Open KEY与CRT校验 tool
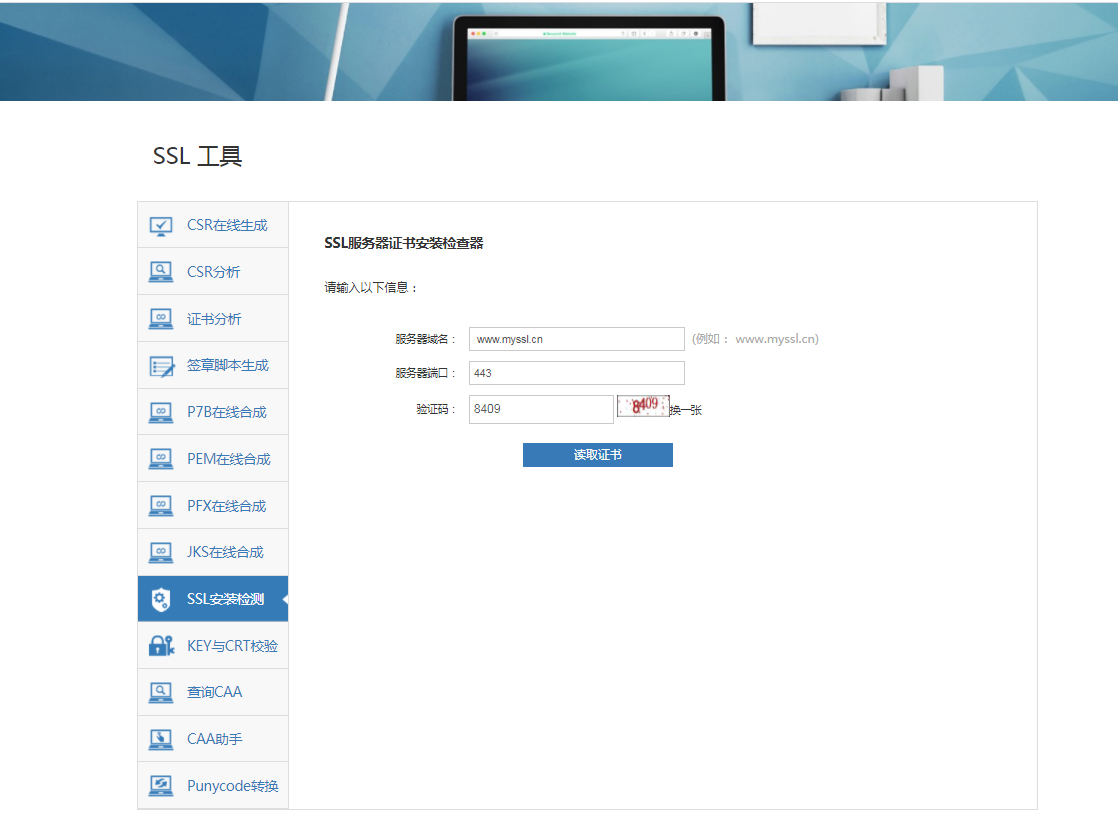 coord(213,646)
